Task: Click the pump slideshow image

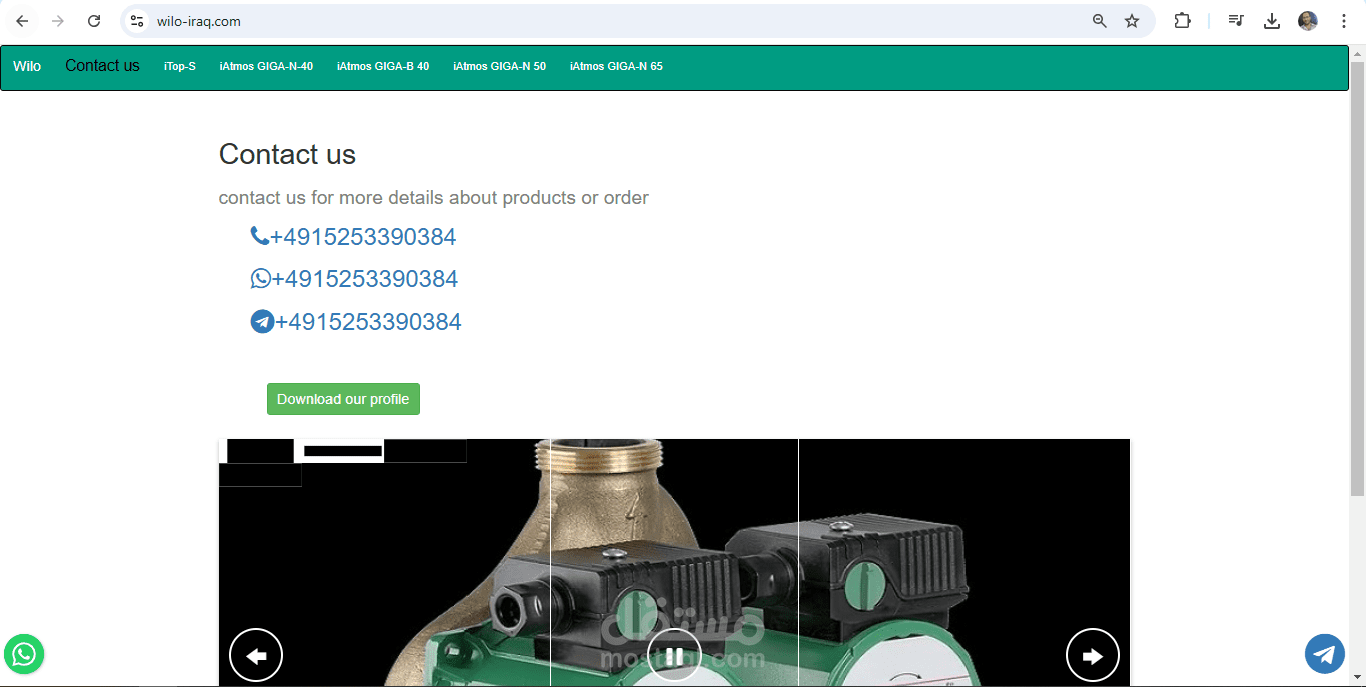Action: point(674,562)
